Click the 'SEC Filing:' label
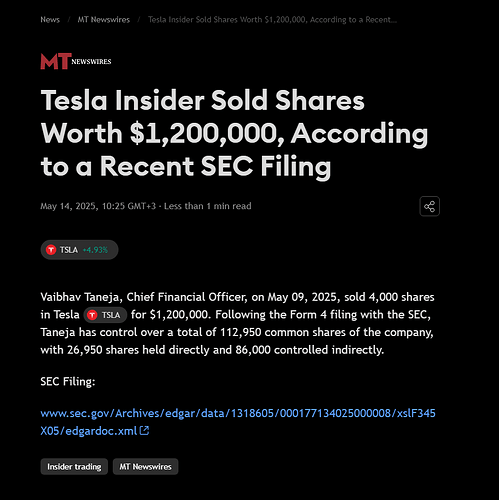The height and width of the screenshot is (500, 499). tap(68, 381)
